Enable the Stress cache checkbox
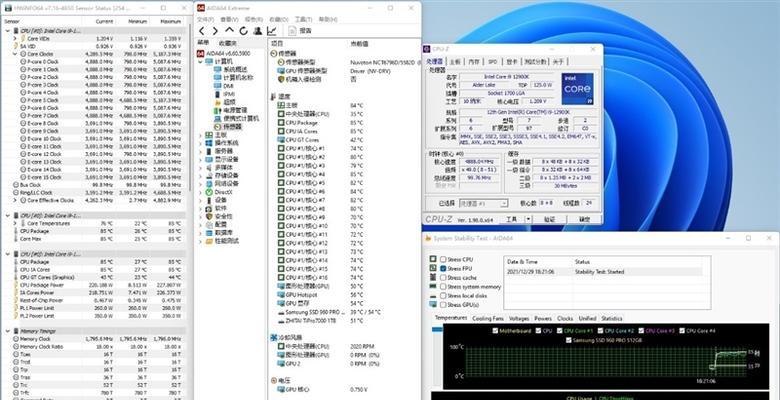Image resolution: width=780 pixels, height=400 pixels. coord(443,278)
